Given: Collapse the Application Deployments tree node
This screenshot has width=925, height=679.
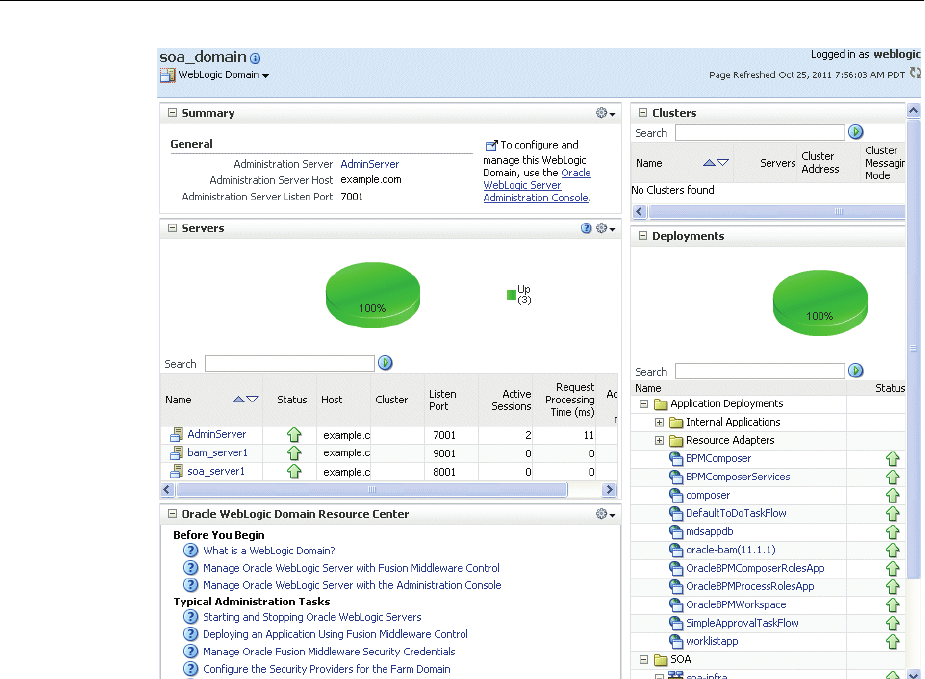Looking at the screenshot, I should coord(644,404).
